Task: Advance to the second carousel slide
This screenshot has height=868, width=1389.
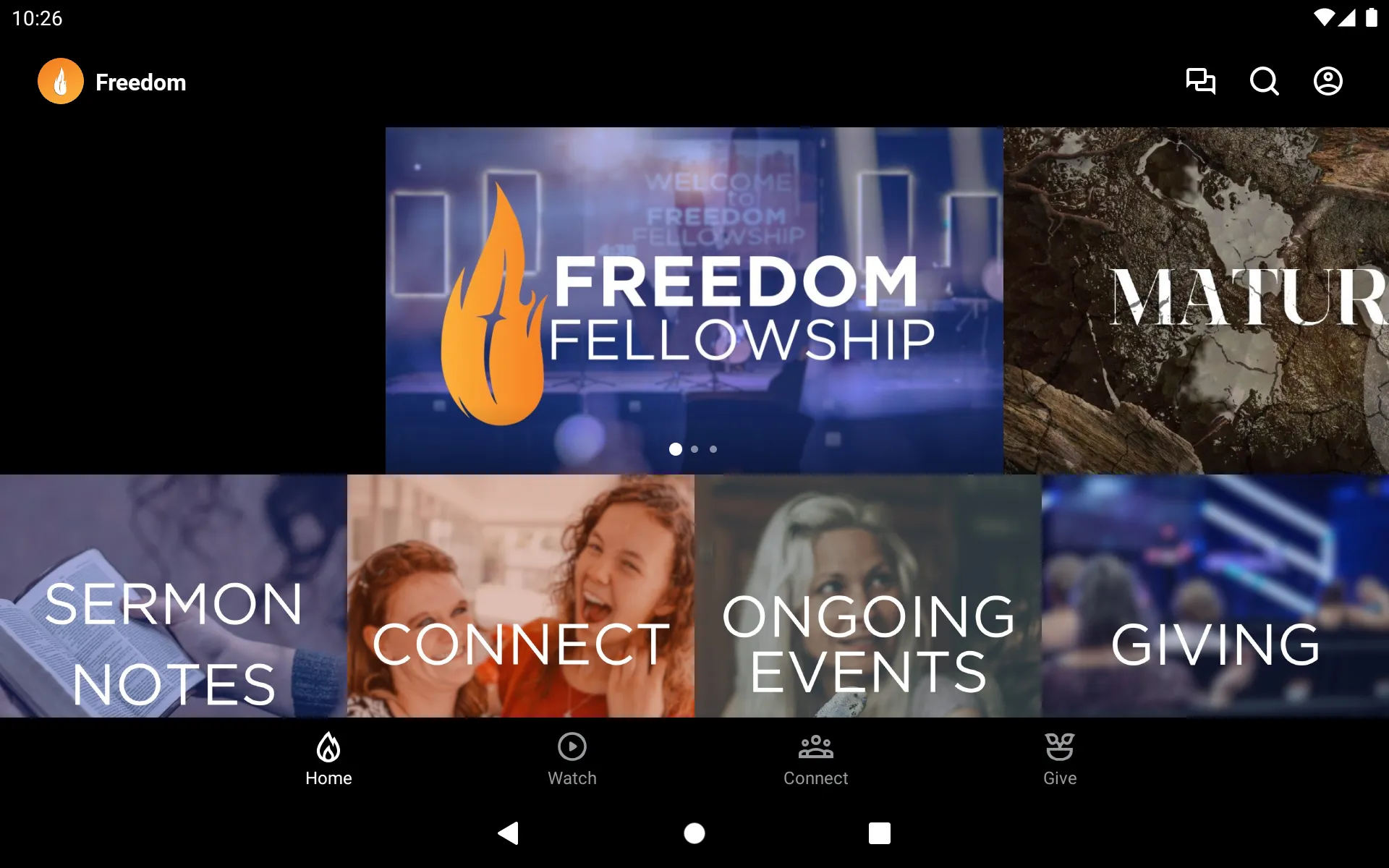Action: click(x=694, y=449)
